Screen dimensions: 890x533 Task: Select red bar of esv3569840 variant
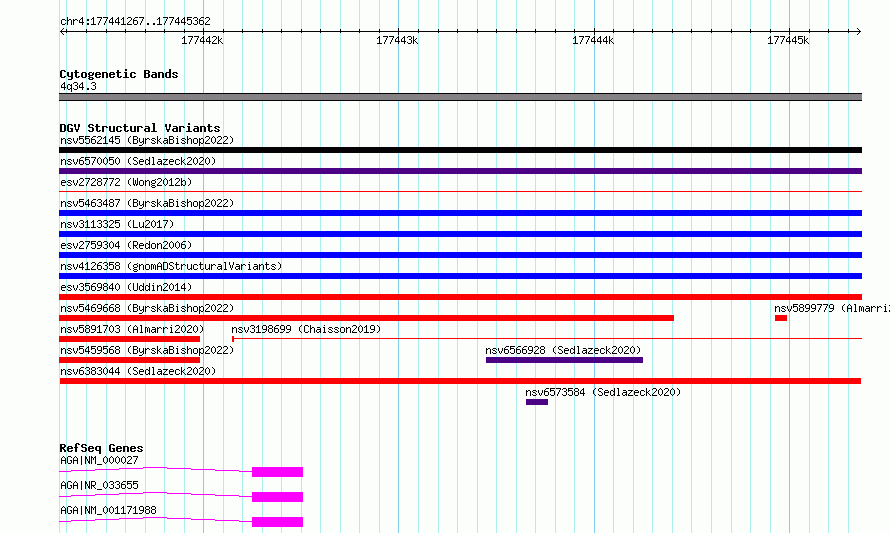click(x=460, y=297)
